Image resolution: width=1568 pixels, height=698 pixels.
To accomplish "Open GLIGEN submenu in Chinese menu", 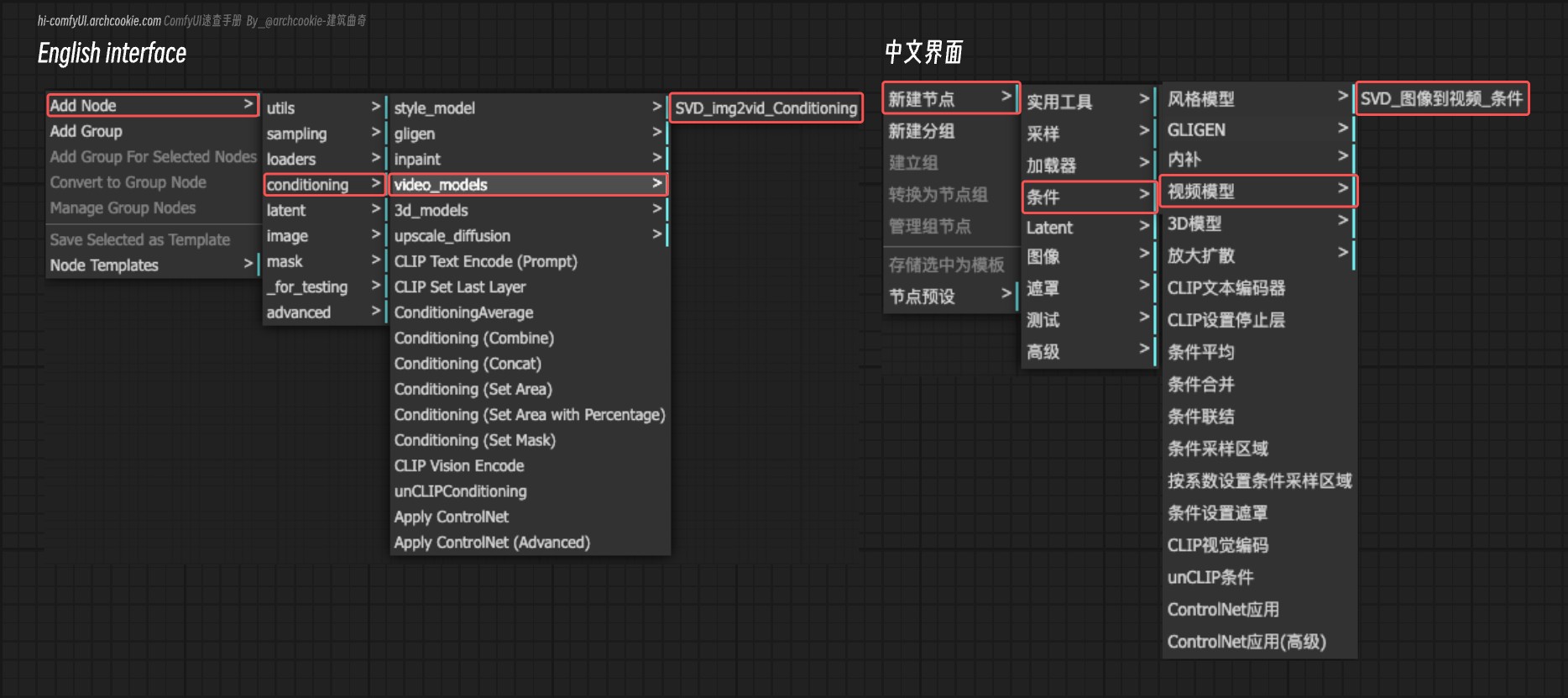I will [x=1258, y=130].
